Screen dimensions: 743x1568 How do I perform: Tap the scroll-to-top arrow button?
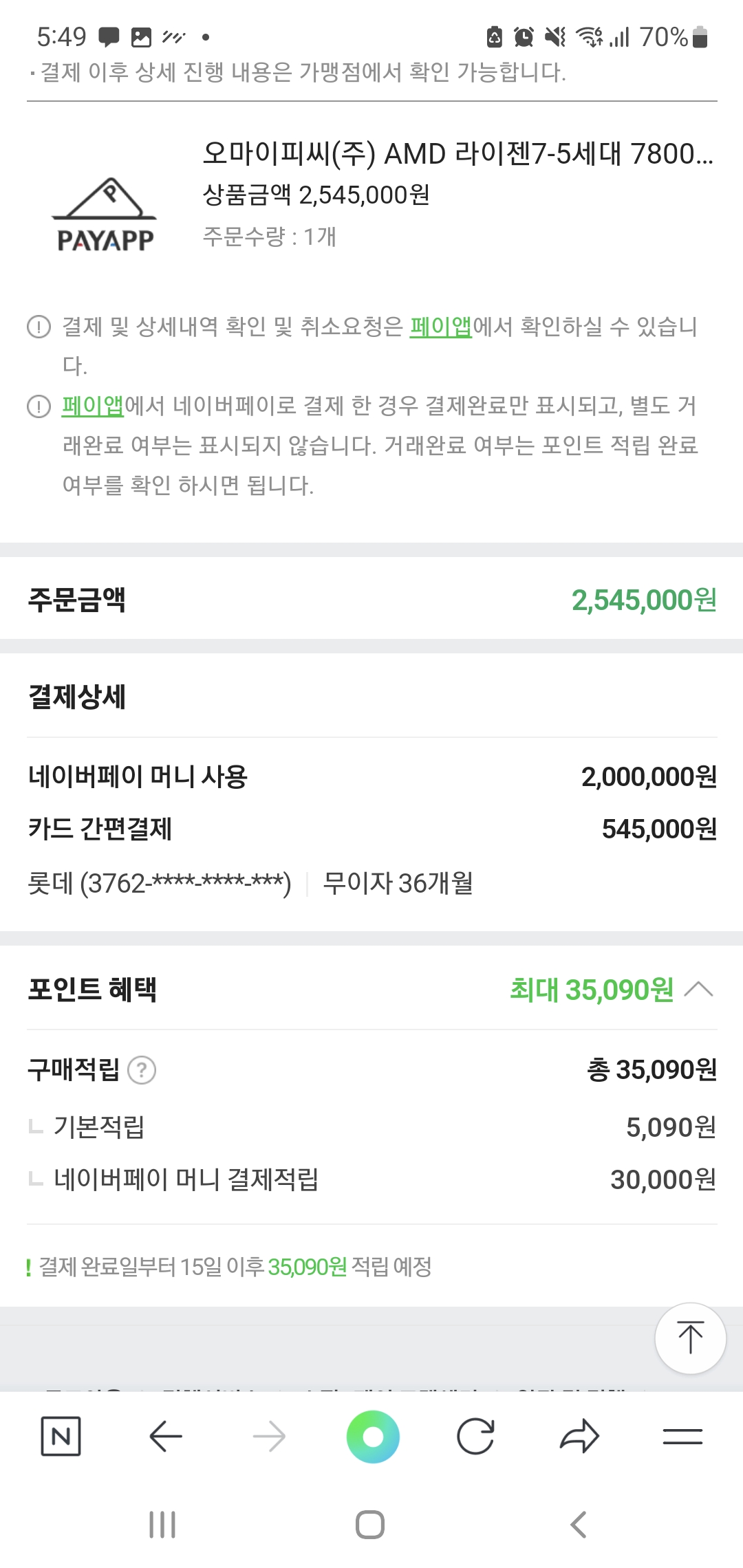[x=690, y=1338]
